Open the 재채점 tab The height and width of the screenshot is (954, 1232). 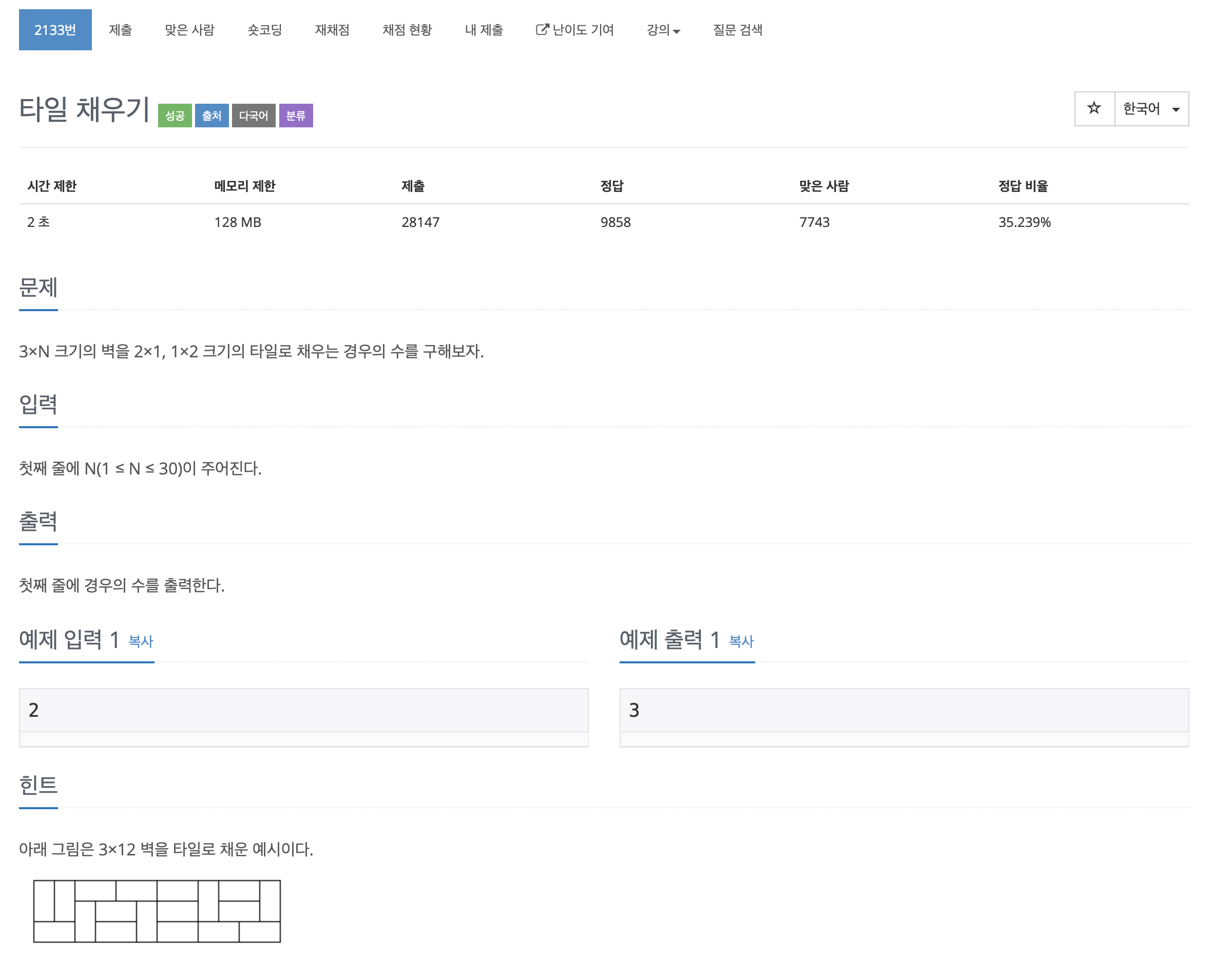(x=332, y=30)
